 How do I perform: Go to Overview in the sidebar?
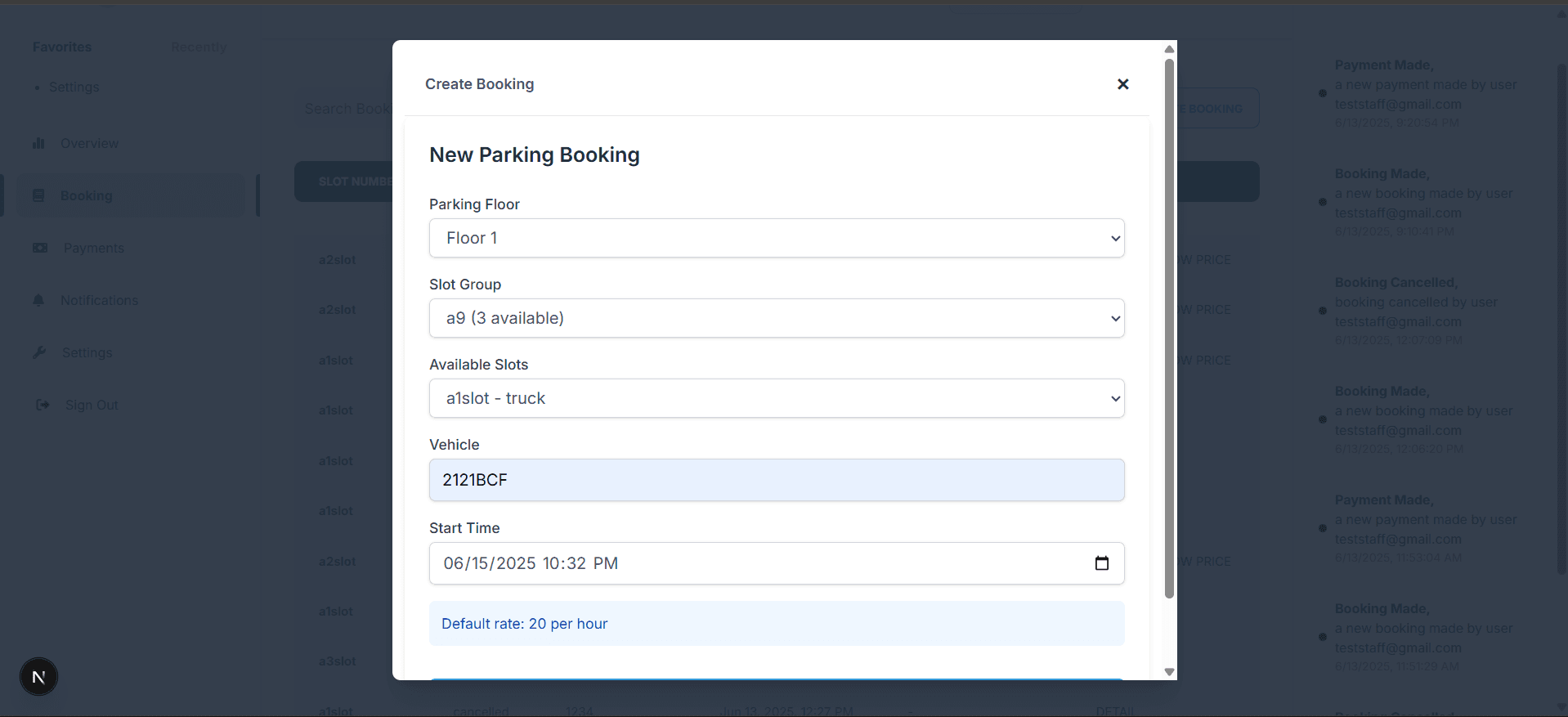pyautogui.click(x=89, y=143)
